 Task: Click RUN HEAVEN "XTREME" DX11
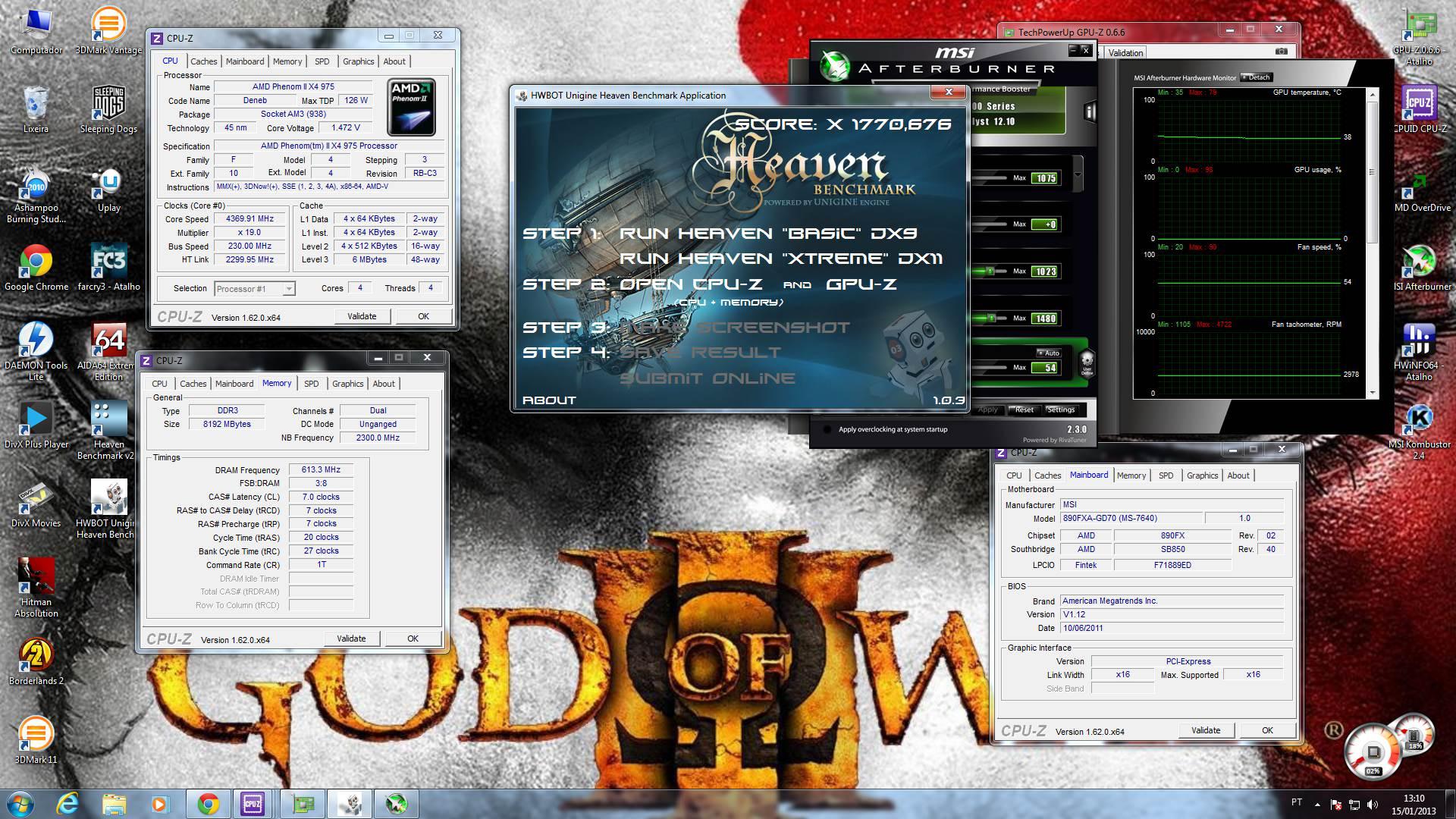[781, 259]
